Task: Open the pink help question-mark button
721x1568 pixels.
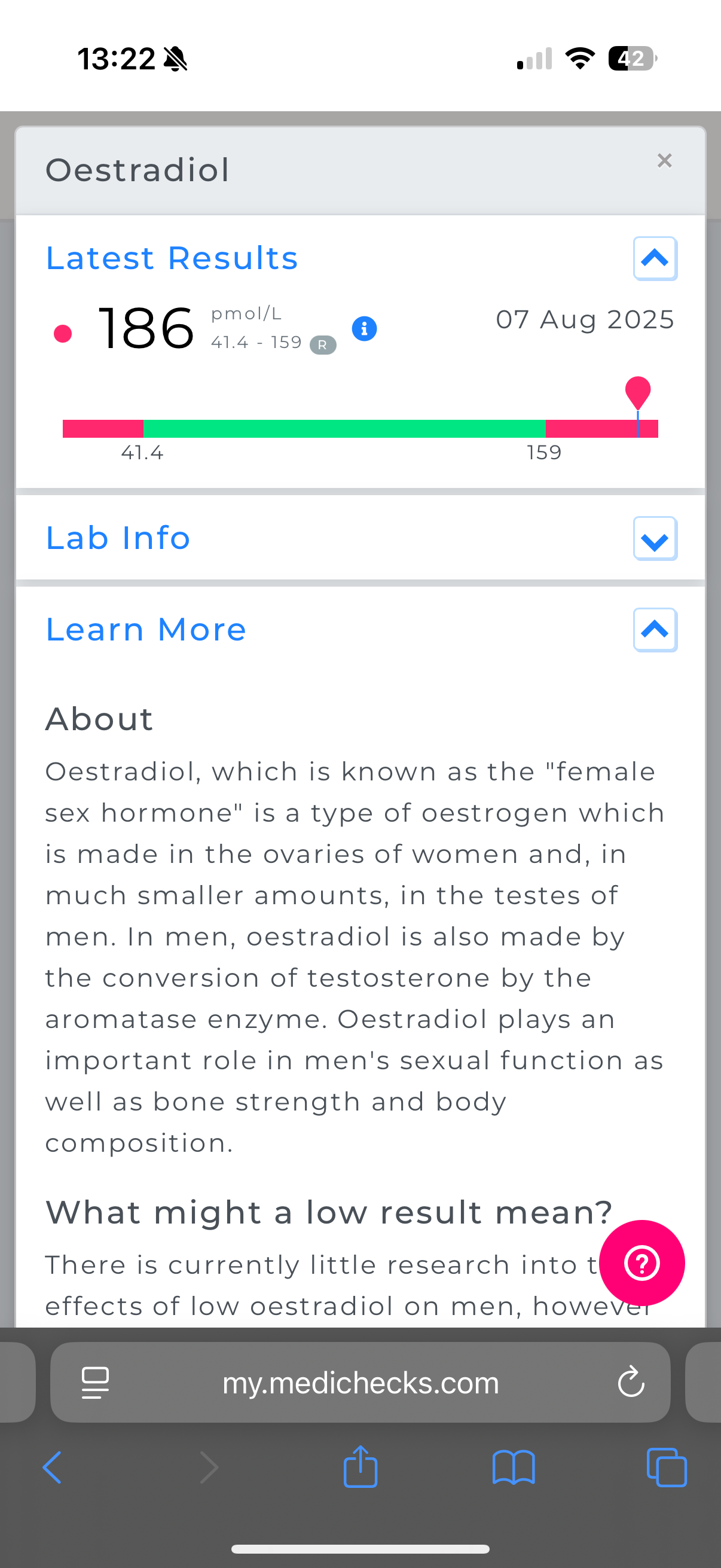Action: (642, 1263)
